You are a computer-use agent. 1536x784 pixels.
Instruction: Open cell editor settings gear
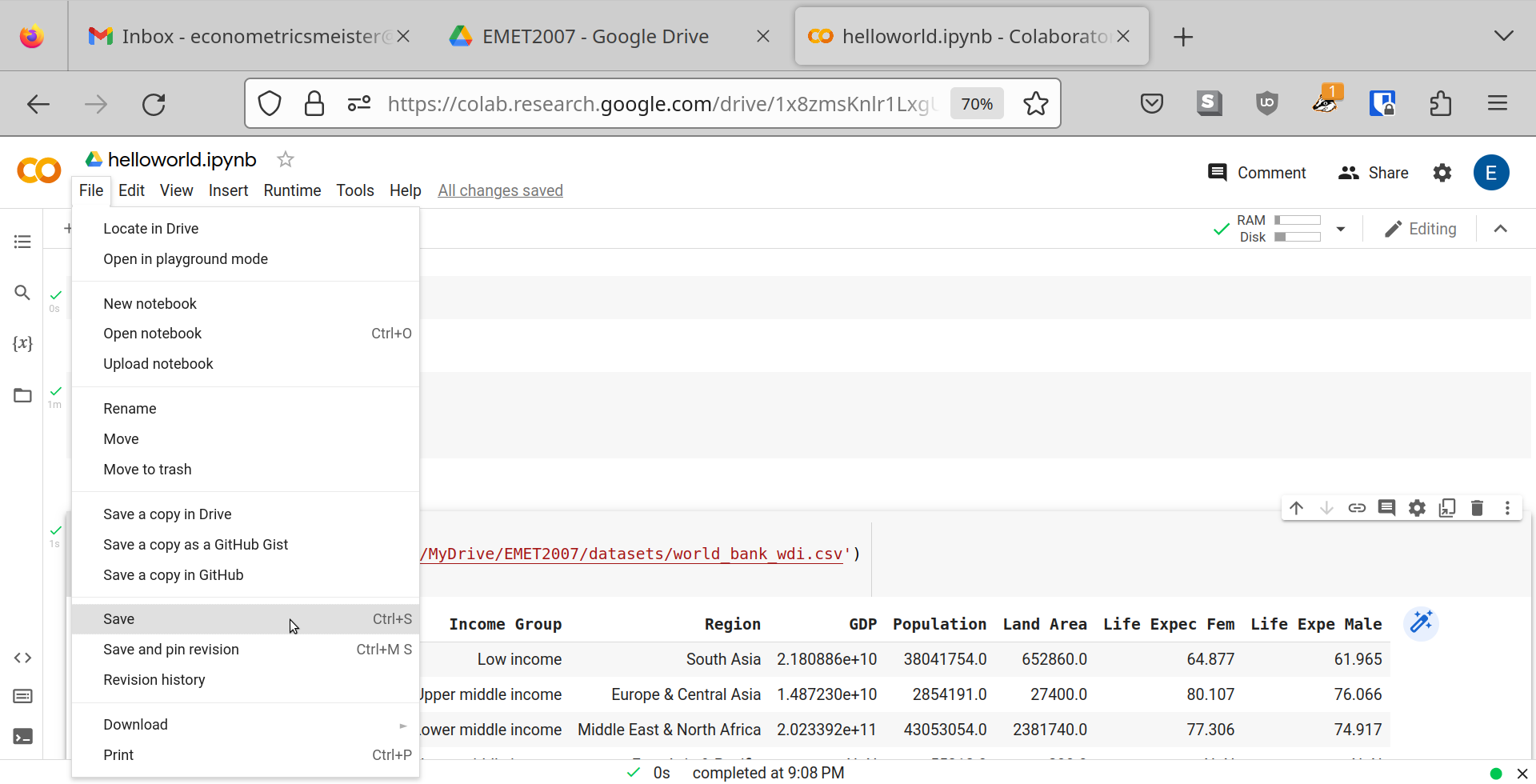pyautogui.click(x=1417, y=508)
